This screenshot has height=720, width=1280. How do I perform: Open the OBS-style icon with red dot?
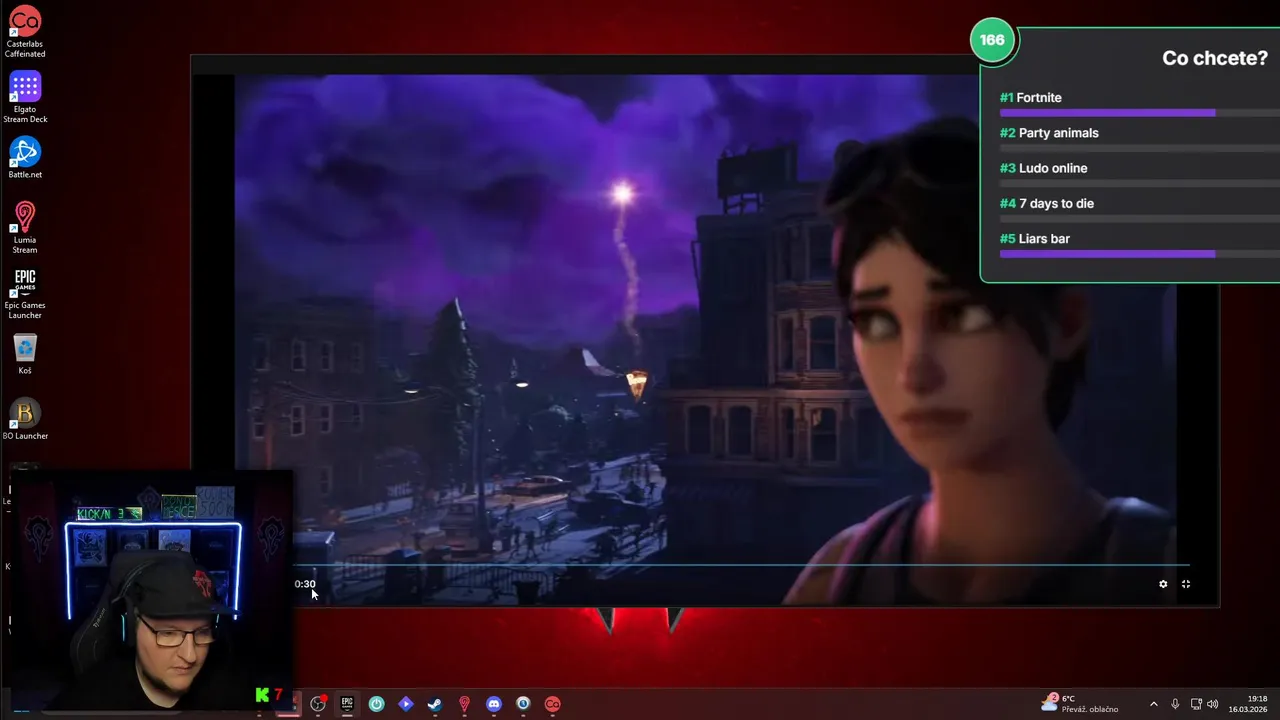pyautogui.click(x=318, y=704)
